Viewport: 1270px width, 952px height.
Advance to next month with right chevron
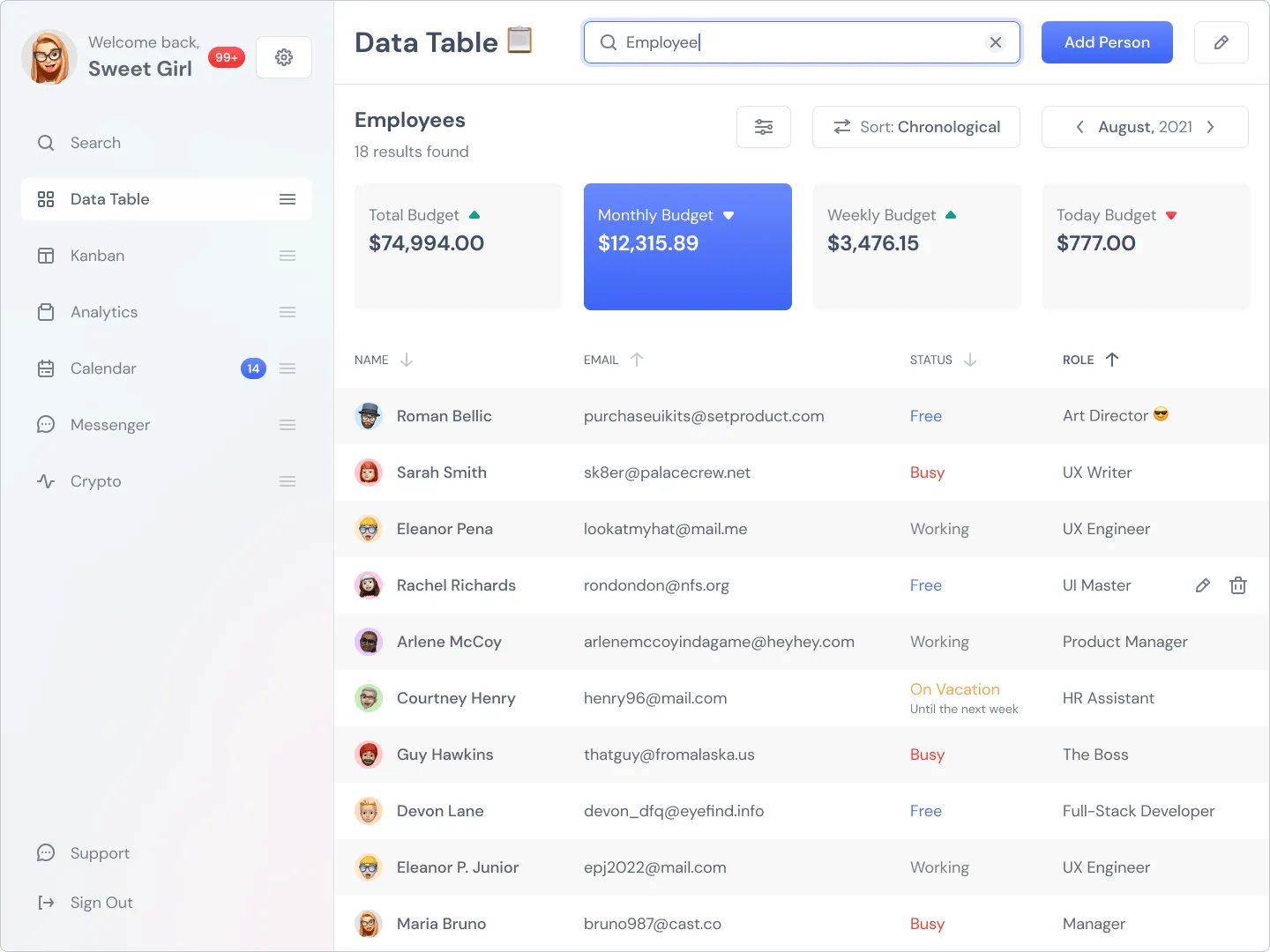pos(1211,127)
